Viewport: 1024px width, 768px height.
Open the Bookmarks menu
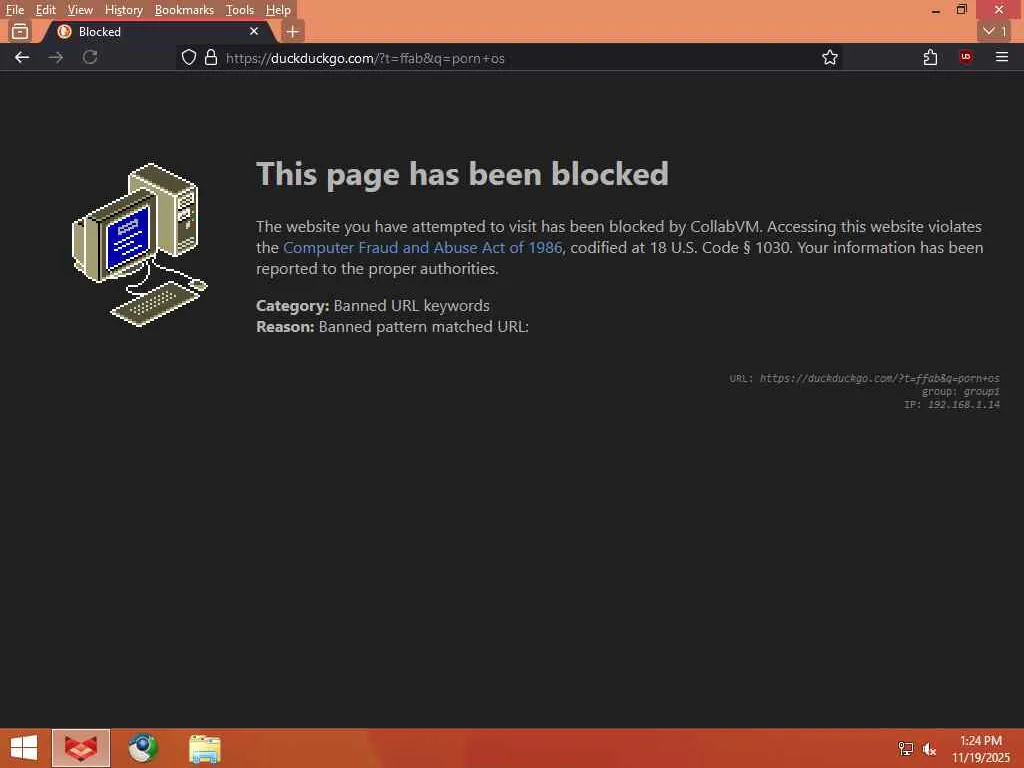[184, 10]
